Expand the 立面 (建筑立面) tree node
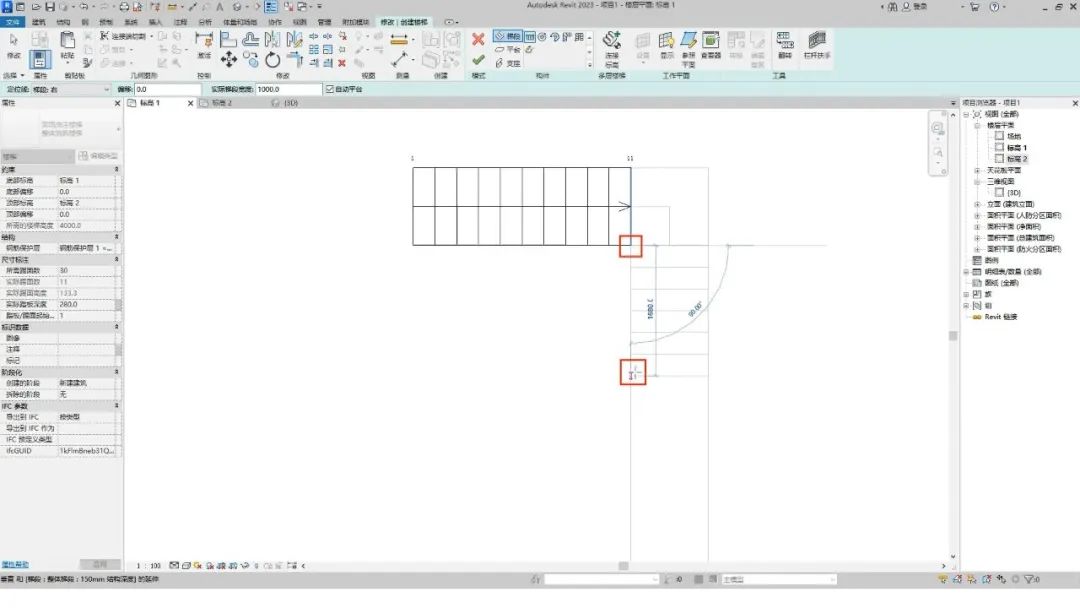1080x608 pixels. point(978,204)
